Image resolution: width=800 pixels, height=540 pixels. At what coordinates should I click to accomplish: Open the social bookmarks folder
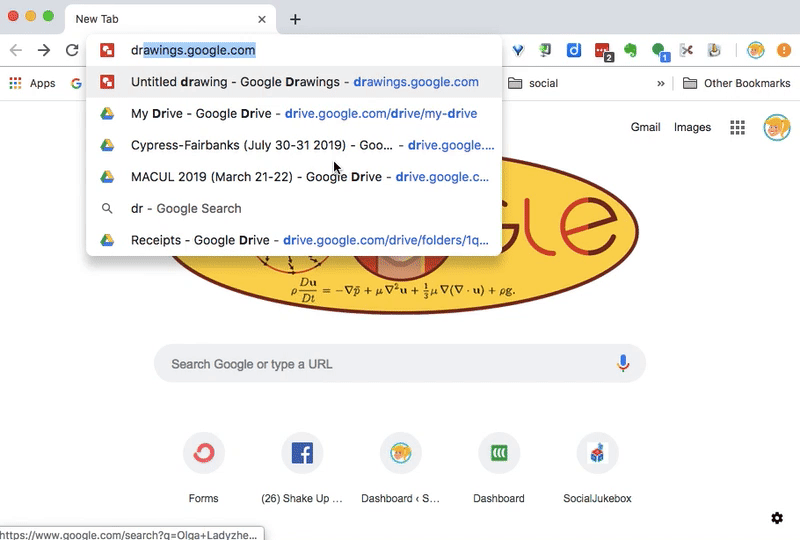533,83
